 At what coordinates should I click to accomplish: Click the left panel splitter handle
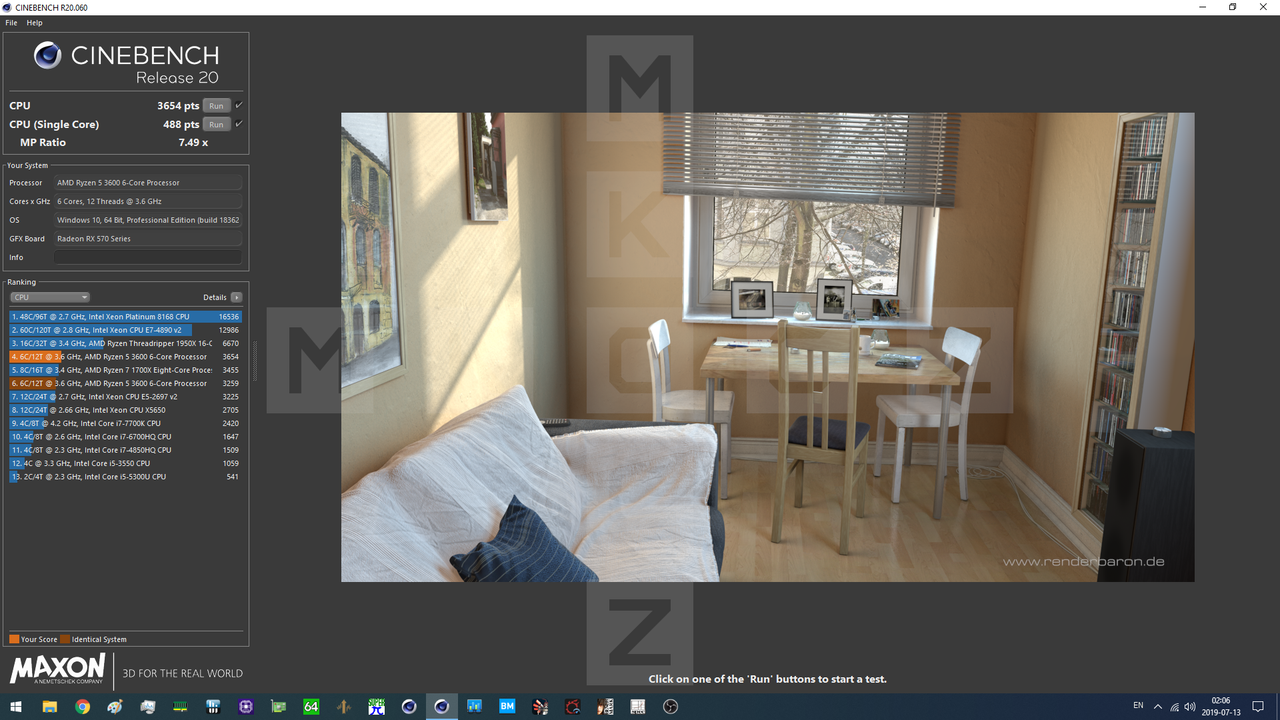pyautogui.click(x=254, y=360)
